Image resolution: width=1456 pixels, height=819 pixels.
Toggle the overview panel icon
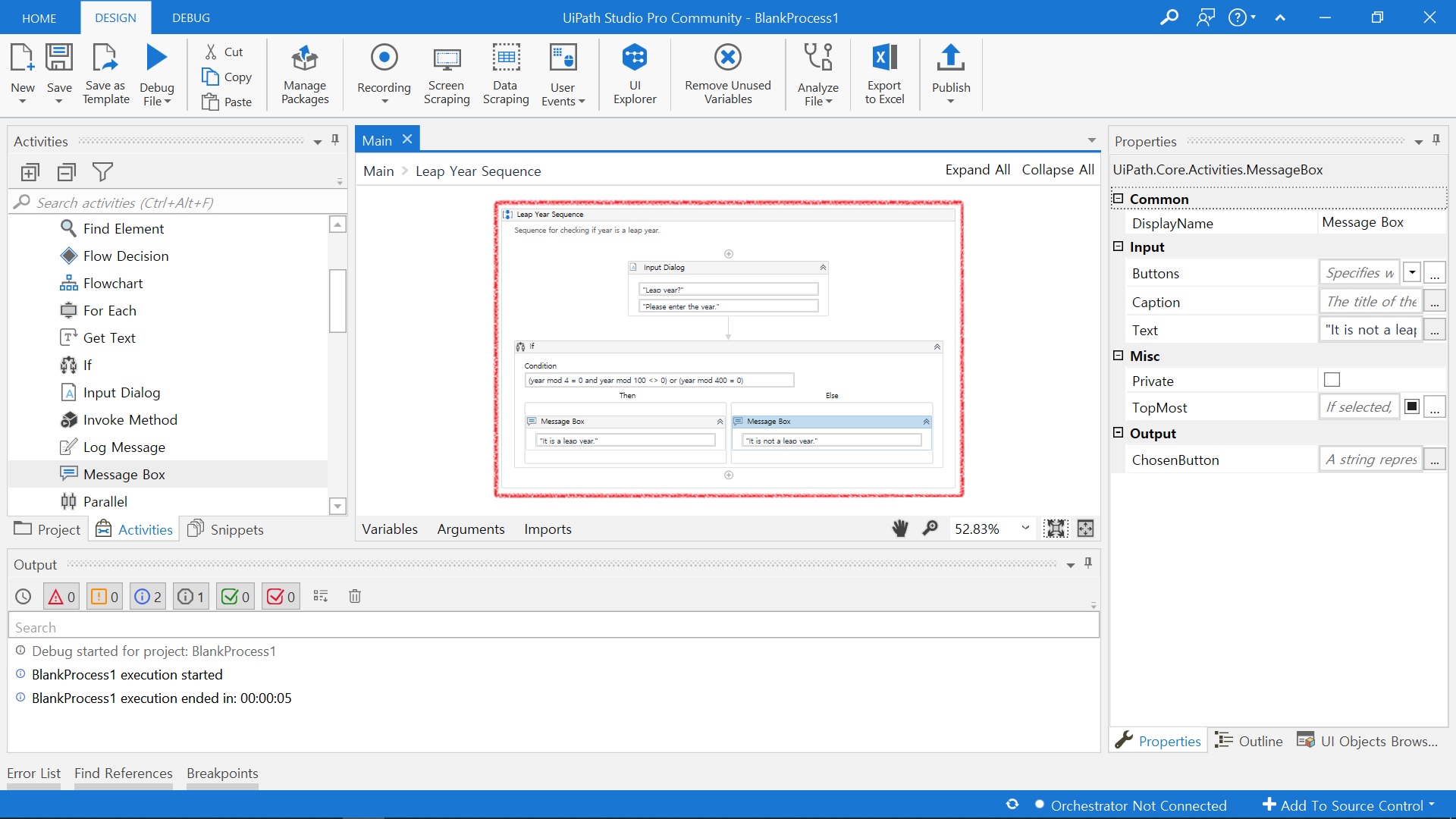click(x=1086, y=529)
